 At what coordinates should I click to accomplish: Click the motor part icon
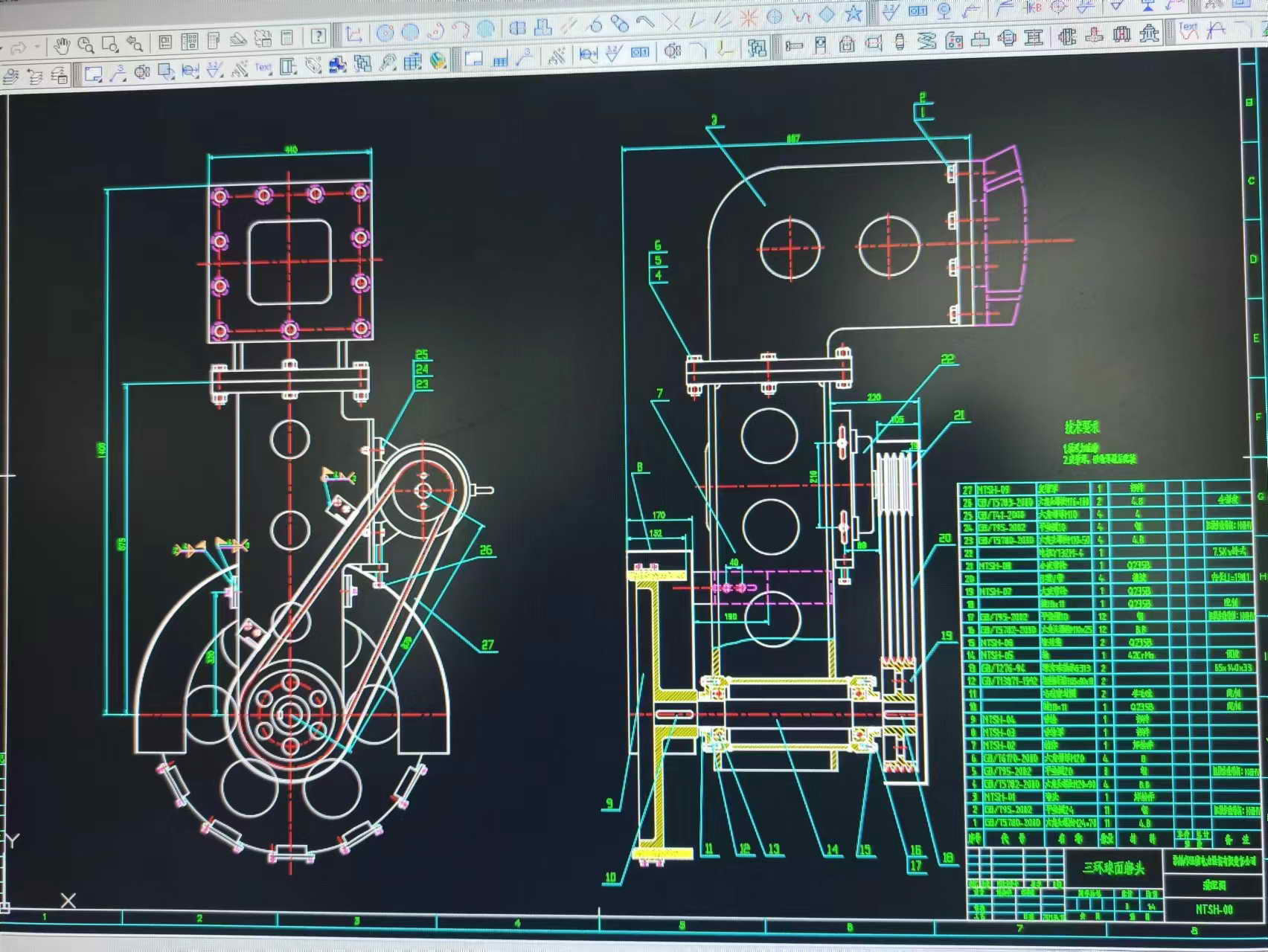[1007, 37]
